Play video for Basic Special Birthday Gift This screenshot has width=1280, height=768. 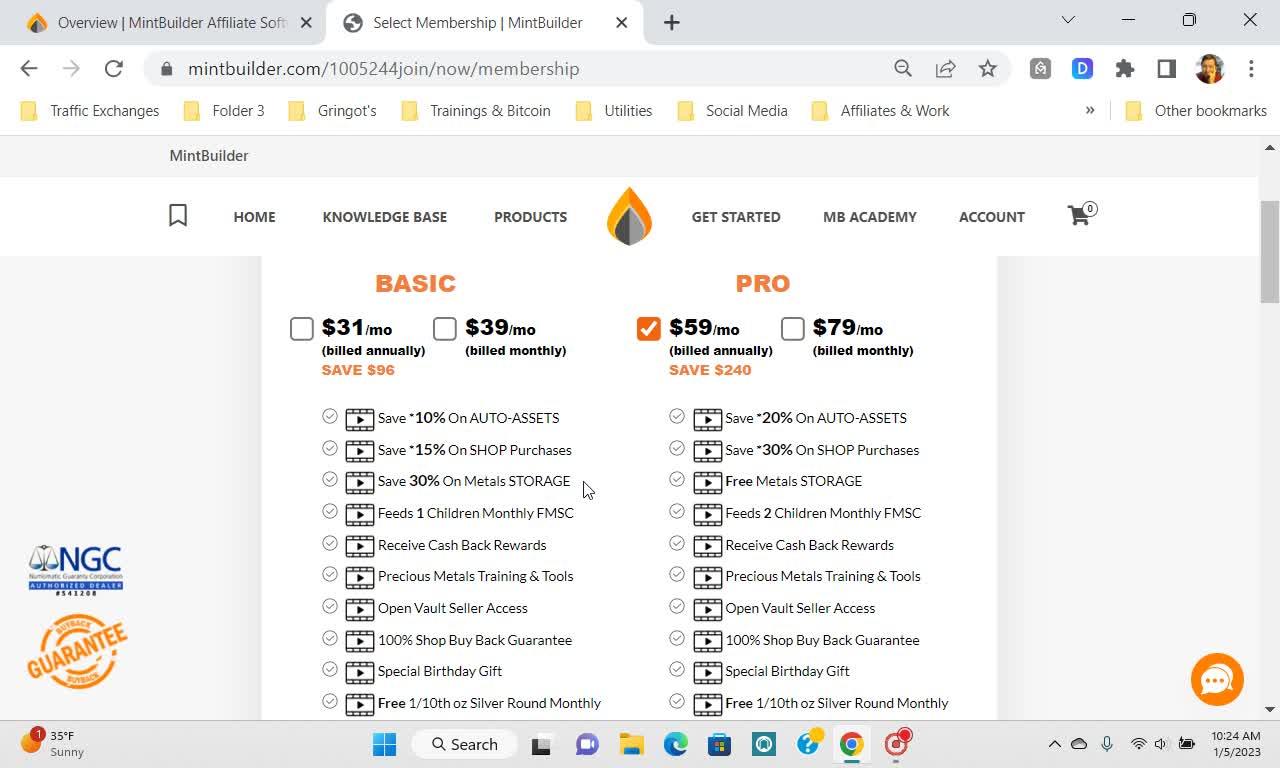(x=360, y=671)
